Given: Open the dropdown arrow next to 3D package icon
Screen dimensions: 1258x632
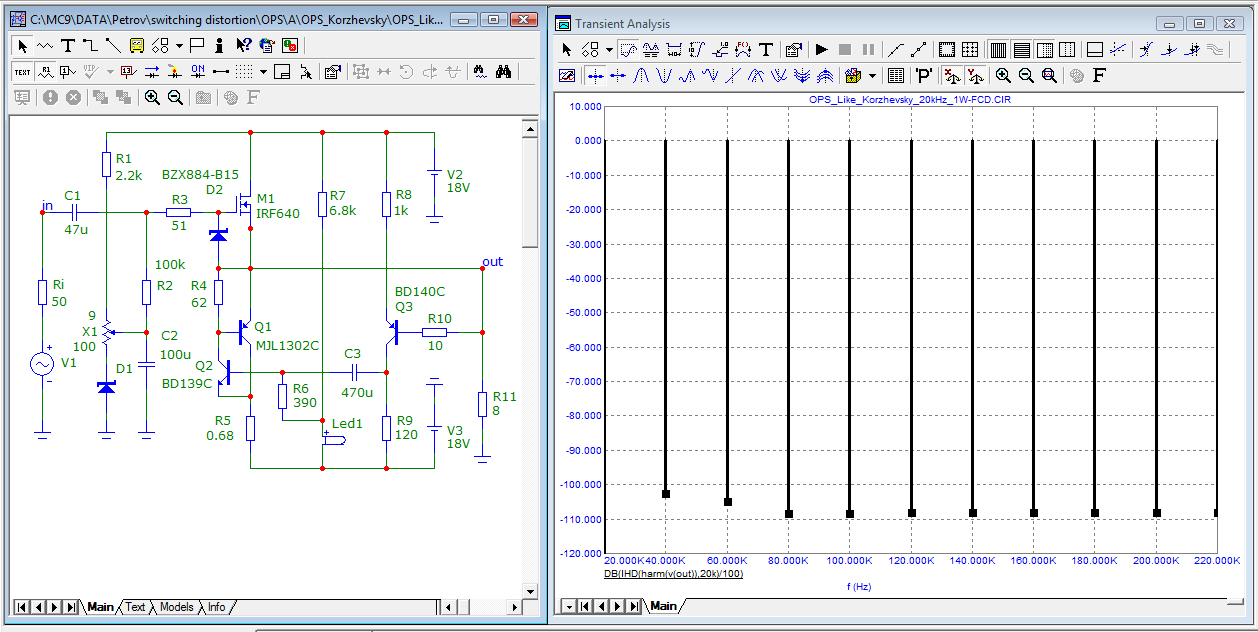Looking at the screenshot, I should point(872,75).
